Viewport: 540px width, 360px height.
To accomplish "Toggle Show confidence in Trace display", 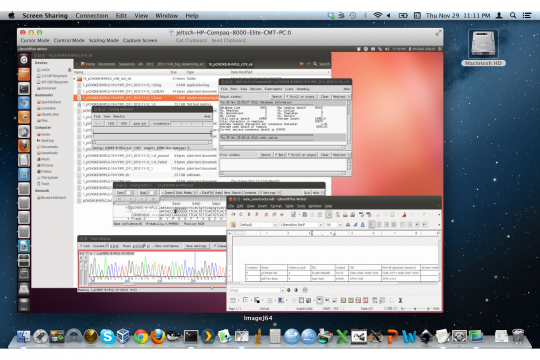I will tap(166, 246).
